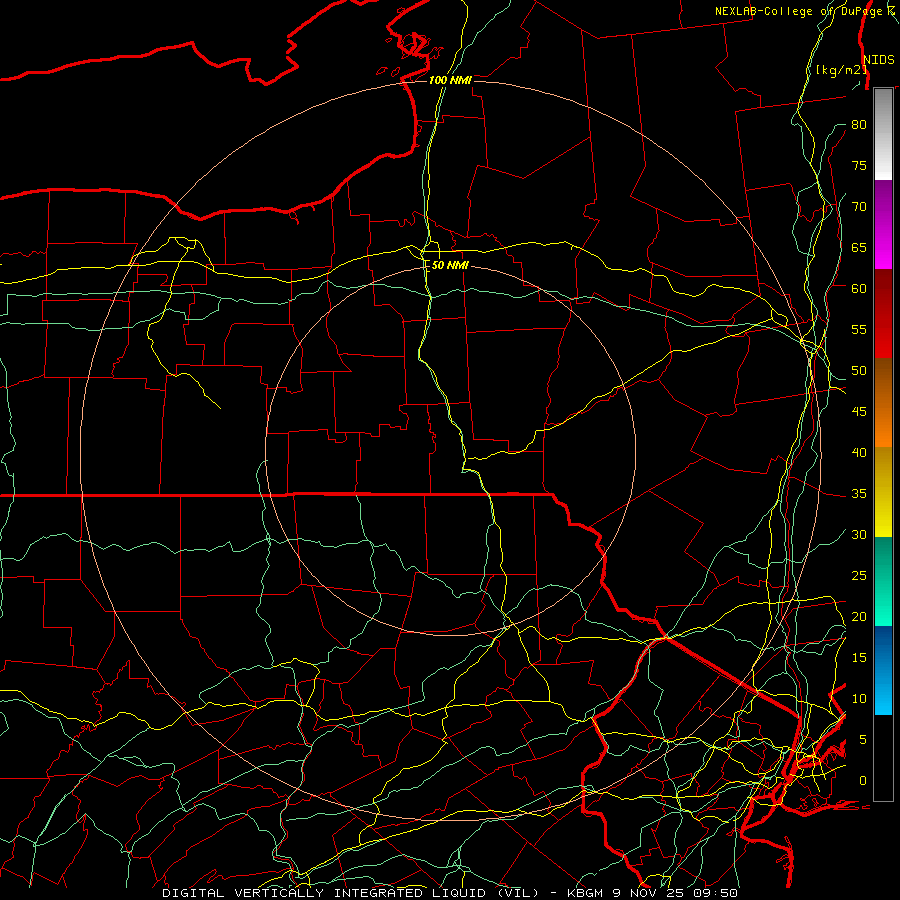Click the 50 value on the color scale
This screenshot has width=900, height=900.
coord(859,371)
